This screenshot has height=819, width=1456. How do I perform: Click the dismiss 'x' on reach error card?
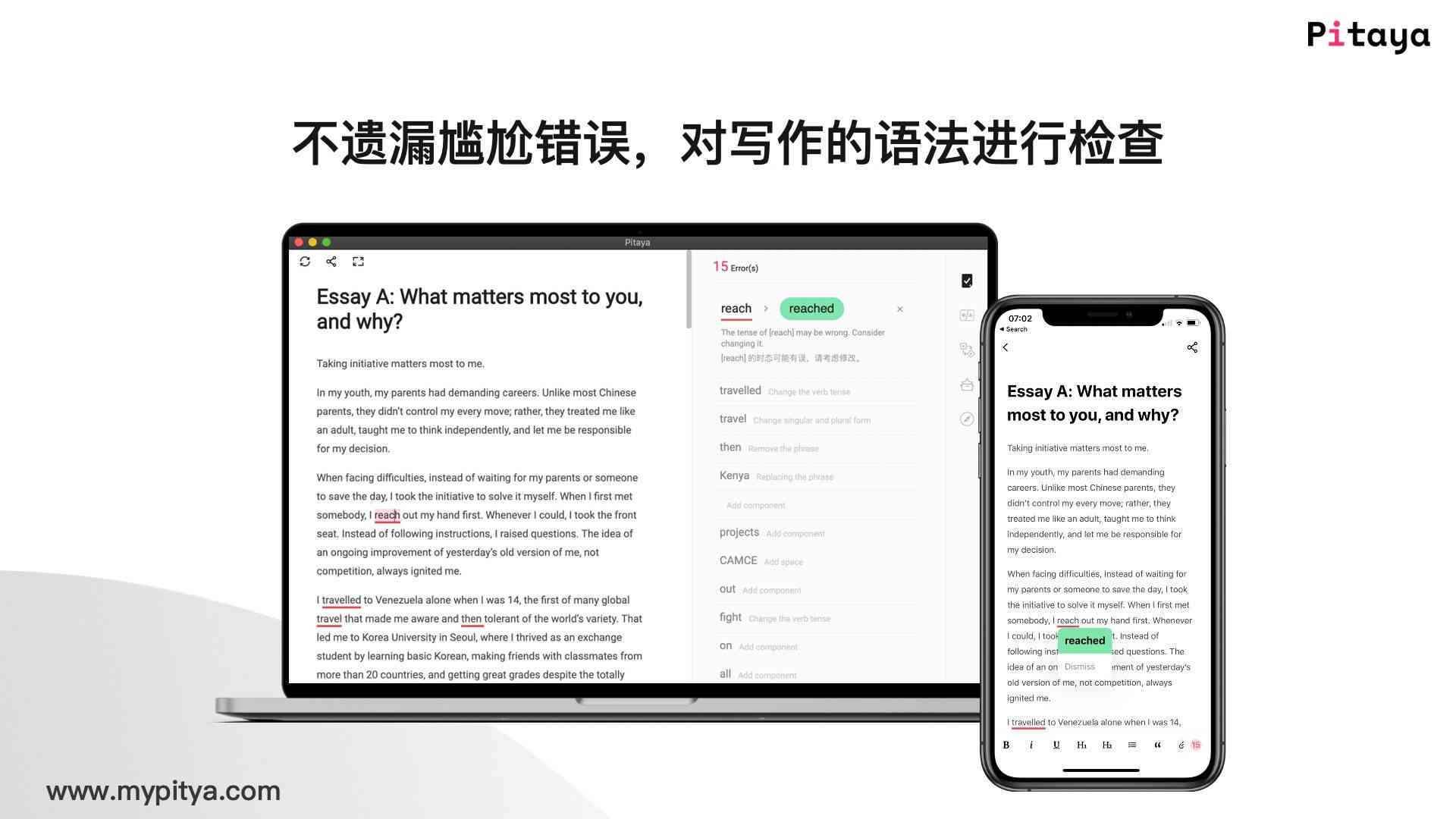click(x=898, y=309)
